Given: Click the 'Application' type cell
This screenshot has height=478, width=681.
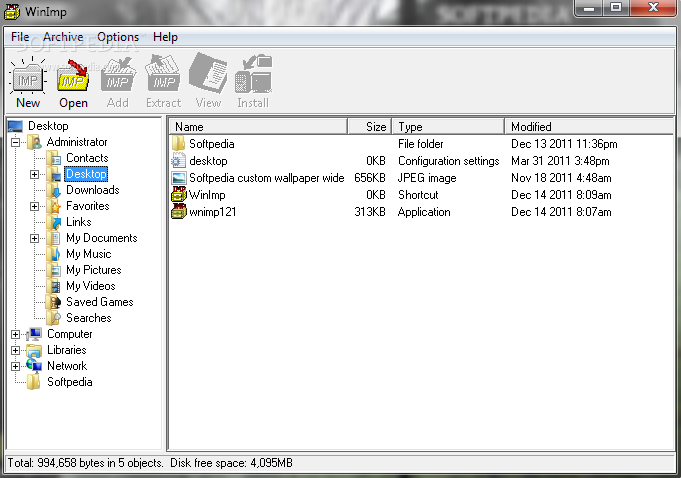Looking at the screenshot, I should [x=424, y=212].
